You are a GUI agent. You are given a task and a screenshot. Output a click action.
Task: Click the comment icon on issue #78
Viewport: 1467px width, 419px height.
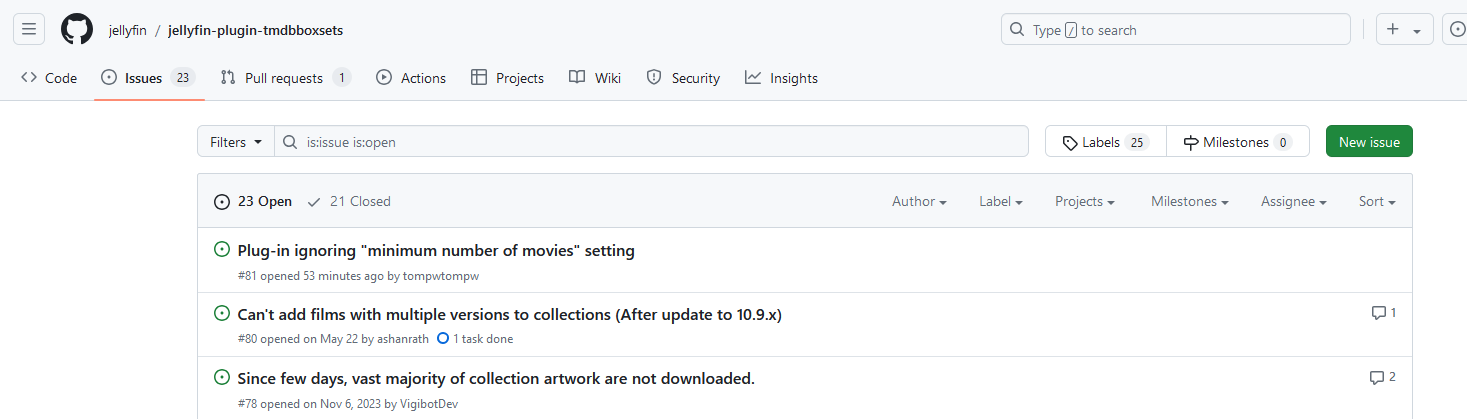coord(1377,377)
